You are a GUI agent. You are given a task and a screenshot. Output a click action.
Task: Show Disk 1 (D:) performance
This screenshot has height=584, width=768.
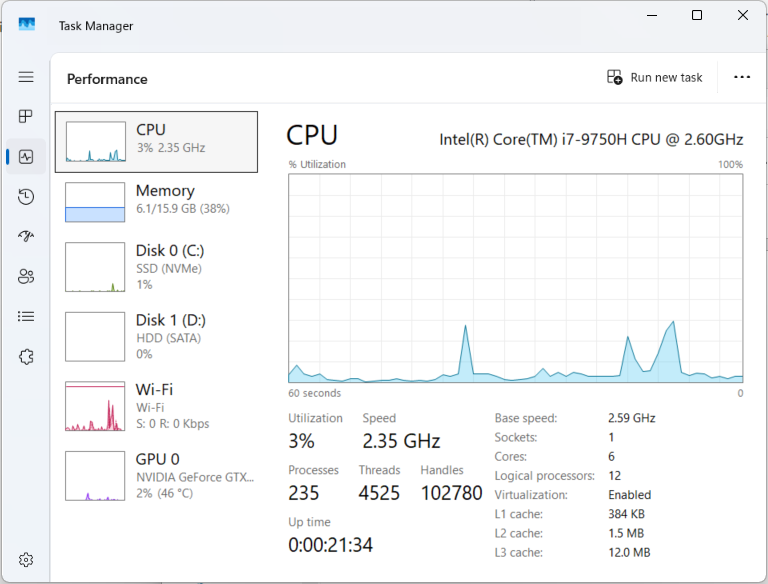click(156, 336)
